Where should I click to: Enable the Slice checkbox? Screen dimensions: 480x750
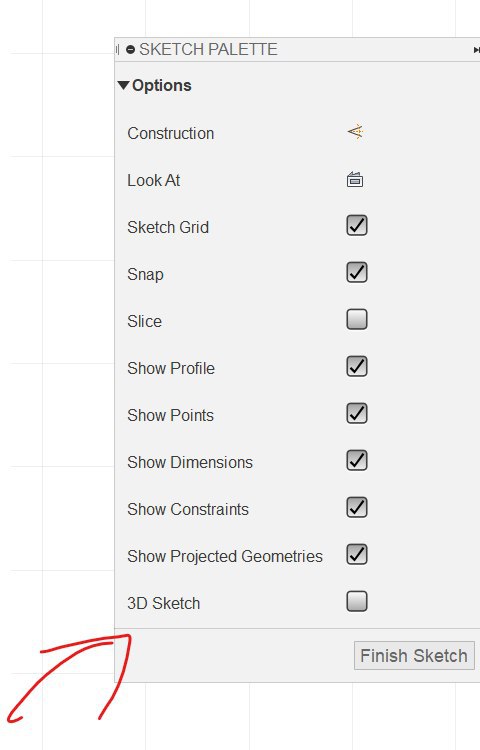tap(357, 319)
